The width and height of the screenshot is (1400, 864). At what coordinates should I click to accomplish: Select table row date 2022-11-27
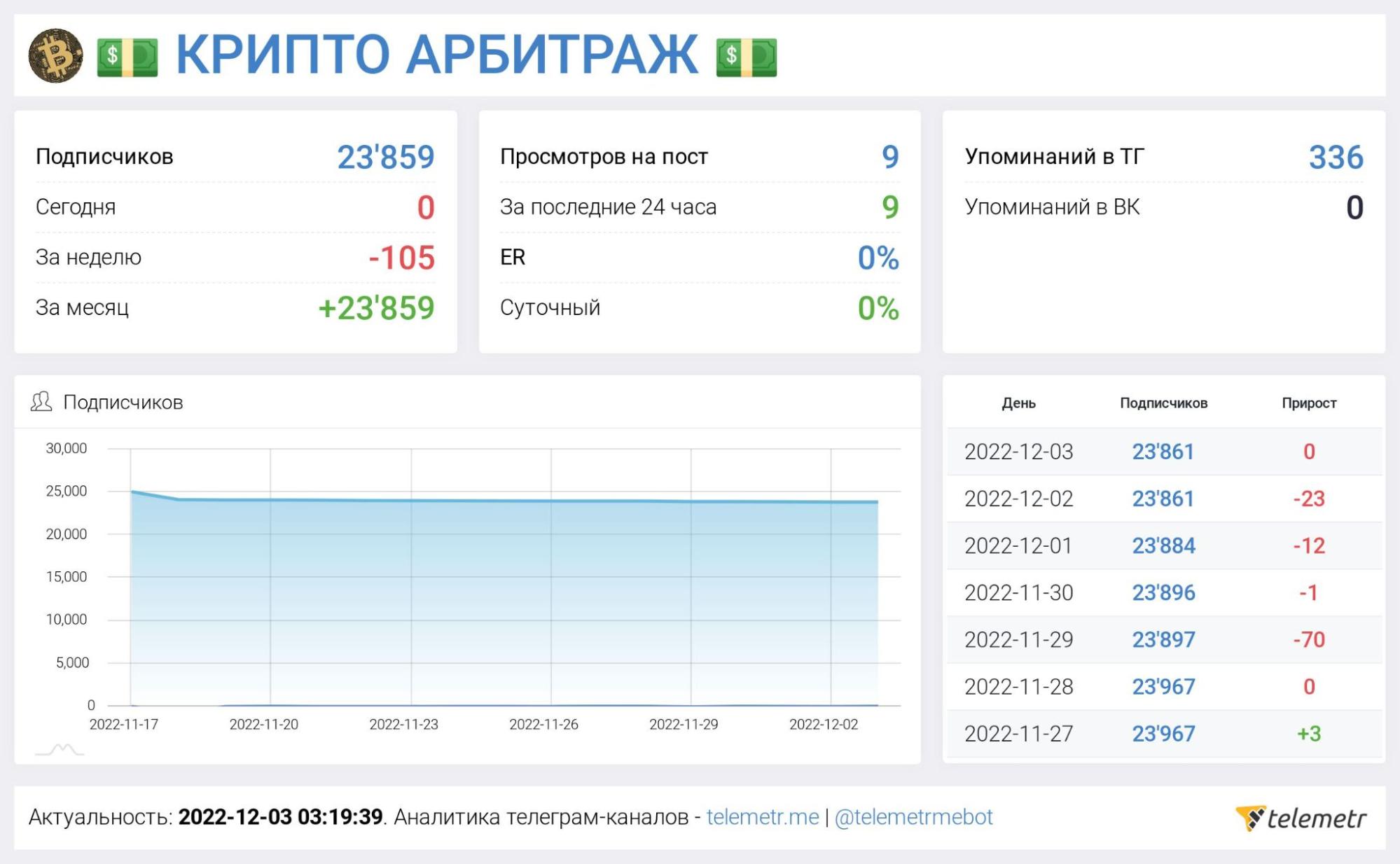tap(1019, 733)
